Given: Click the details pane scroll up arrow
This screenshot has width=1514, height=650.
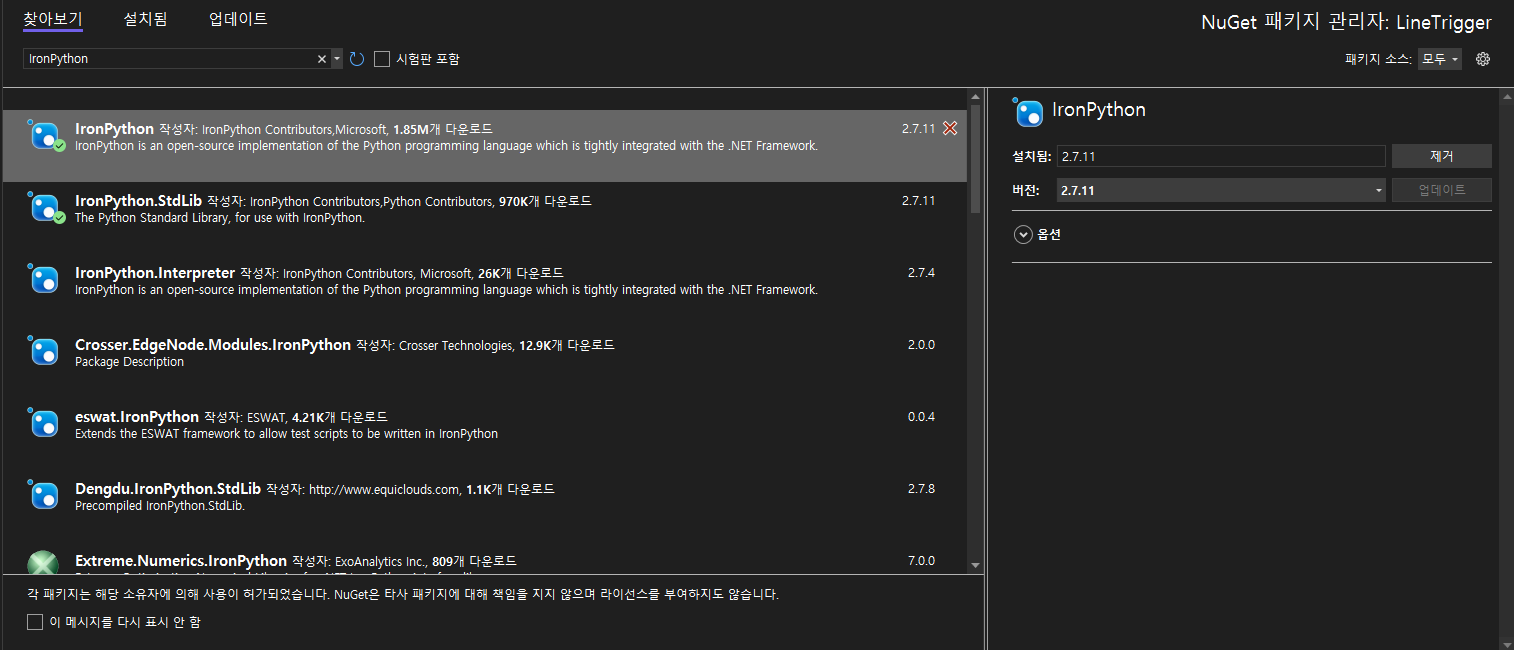Looking at the screenshot, I should [1506, 98].
